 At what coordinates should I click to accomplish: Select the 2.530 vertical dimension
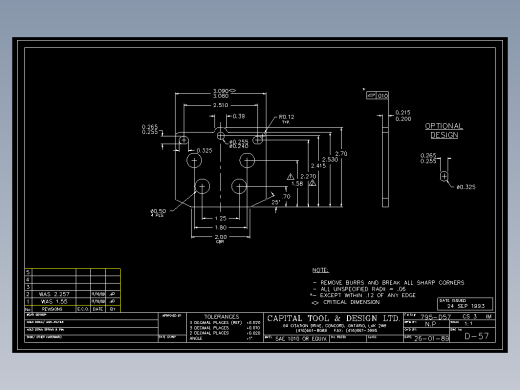tap(330, 160)
